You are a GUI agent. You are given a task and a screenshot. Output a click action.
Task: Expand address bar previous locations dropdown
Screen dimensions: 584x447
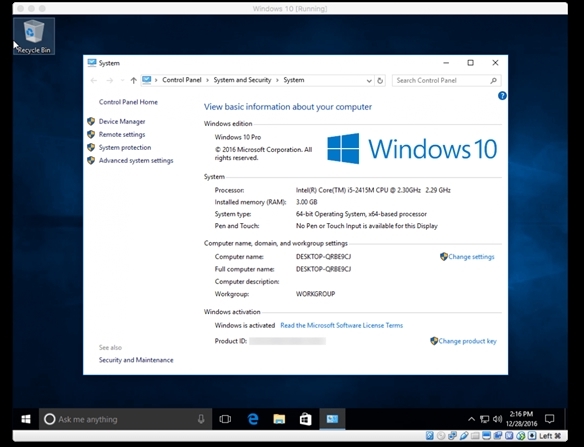click(x=369, y=80)
